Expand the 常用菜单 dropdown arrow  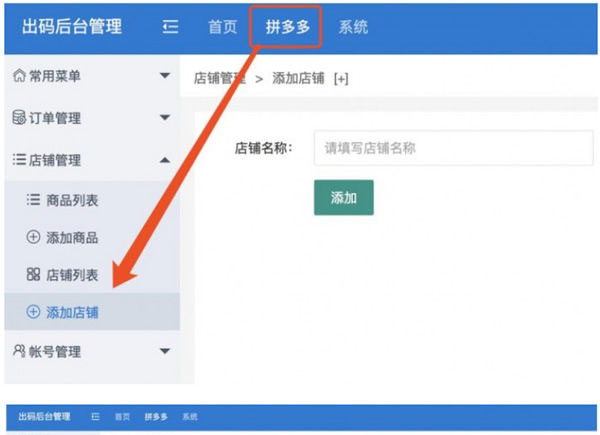(x=165, y=75)
